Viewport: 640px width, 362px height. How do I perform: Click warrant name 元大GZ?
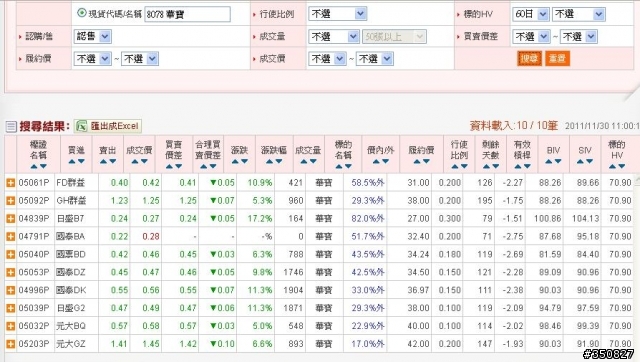(71, 344)
